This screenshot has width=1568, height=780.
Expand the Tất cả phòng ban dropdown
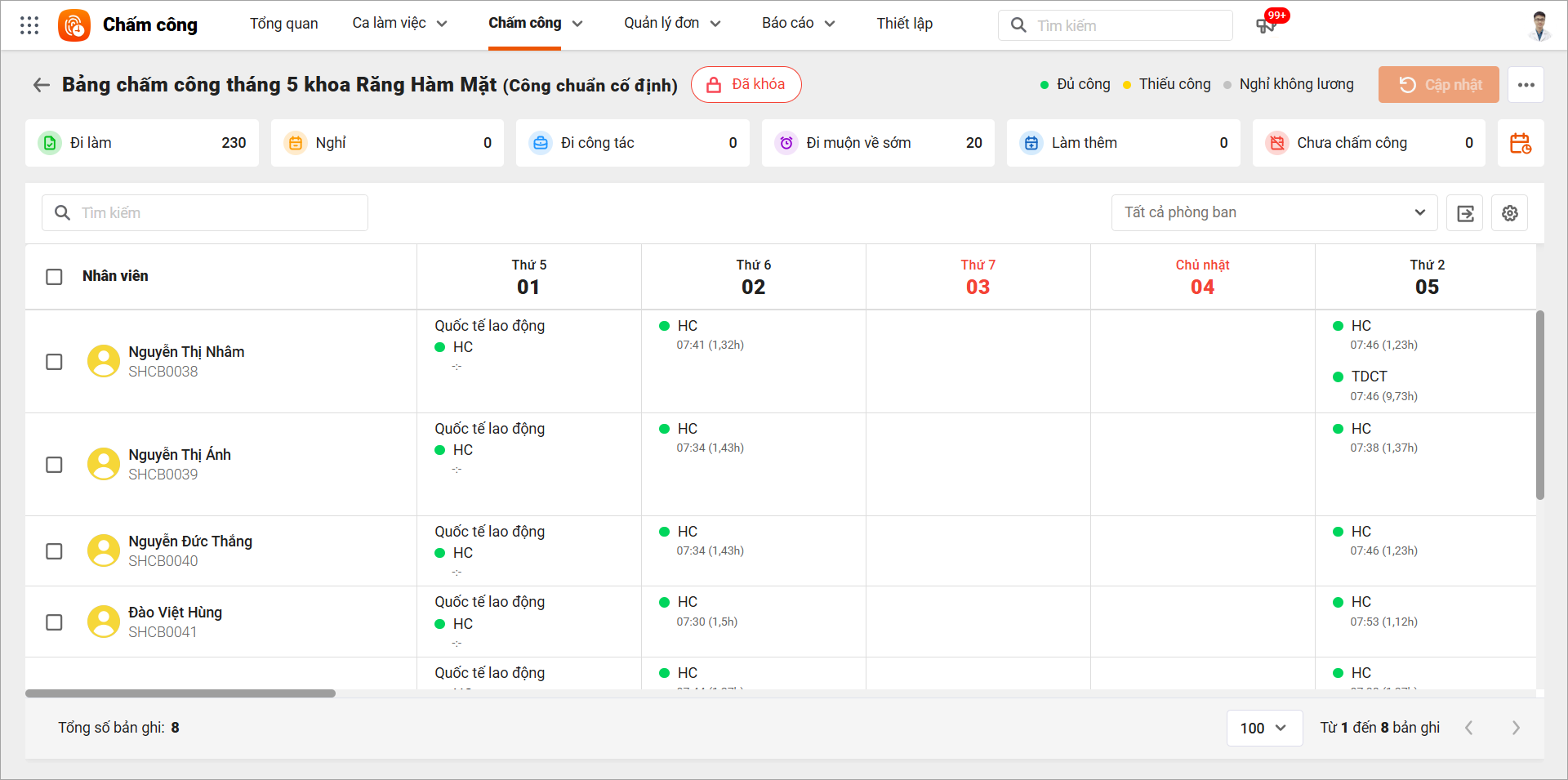(x=1273, y=213)
